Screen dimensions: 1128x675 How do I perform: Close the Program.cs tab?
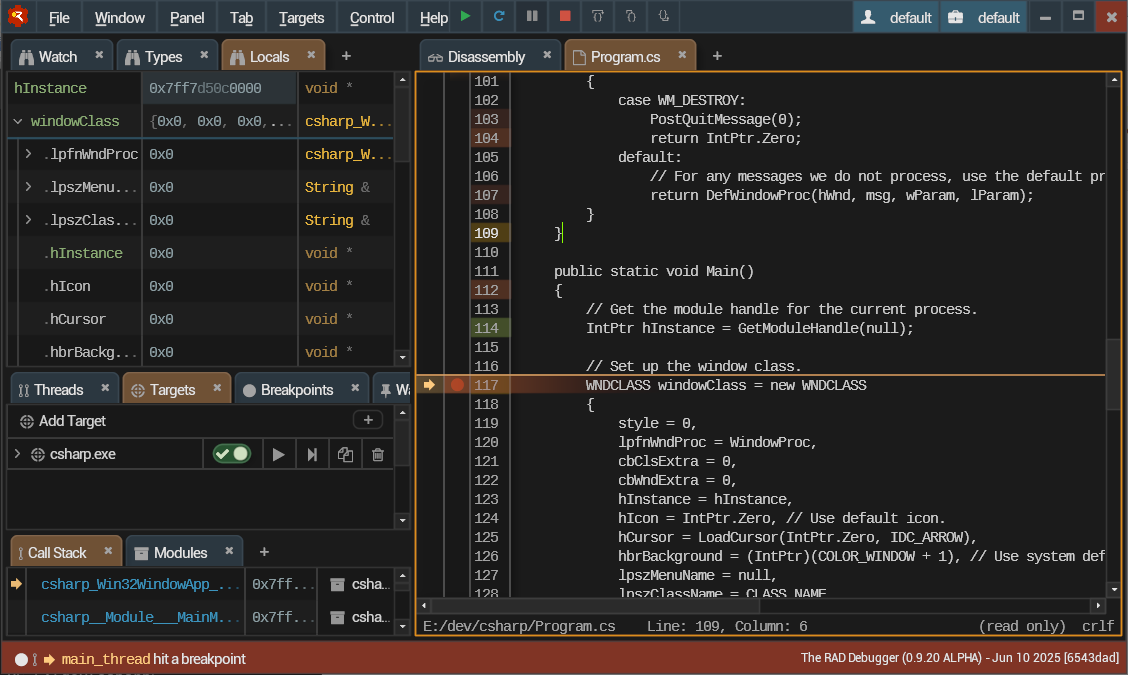point(682,55)
